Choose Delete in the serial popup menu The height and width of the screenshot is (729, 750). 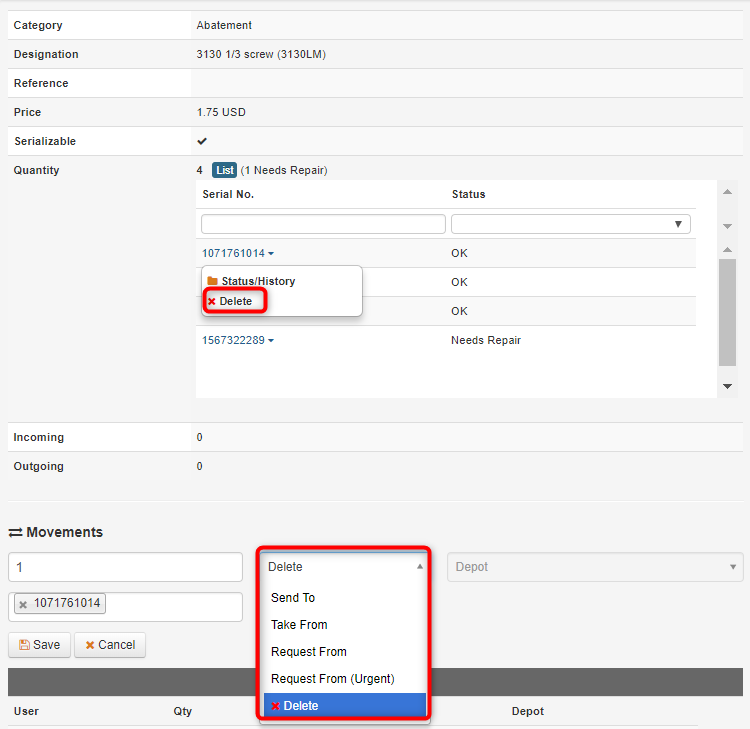[230, 301]
